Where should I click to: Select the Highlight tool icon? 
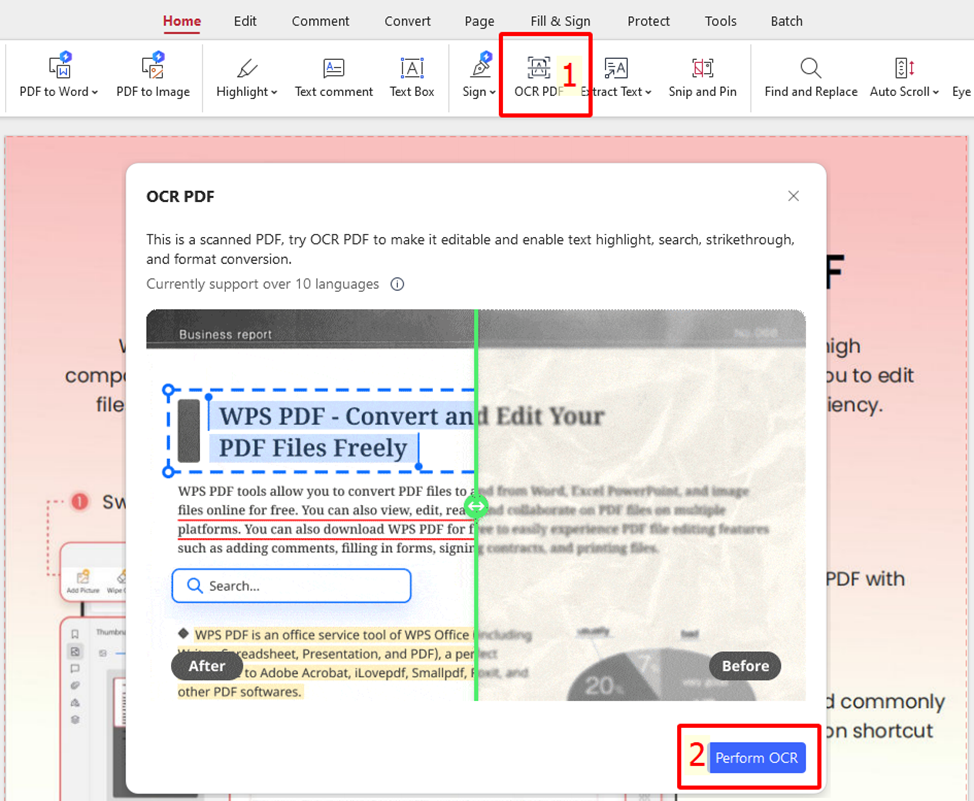(x=247, y=68)
